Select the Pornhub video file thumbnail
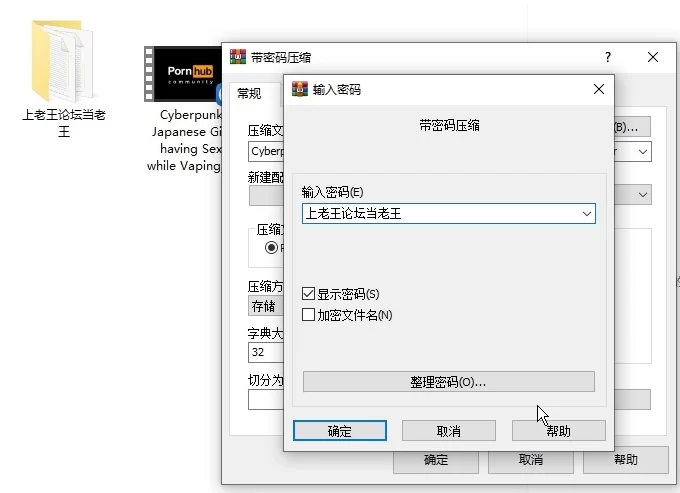 point(183,74)
